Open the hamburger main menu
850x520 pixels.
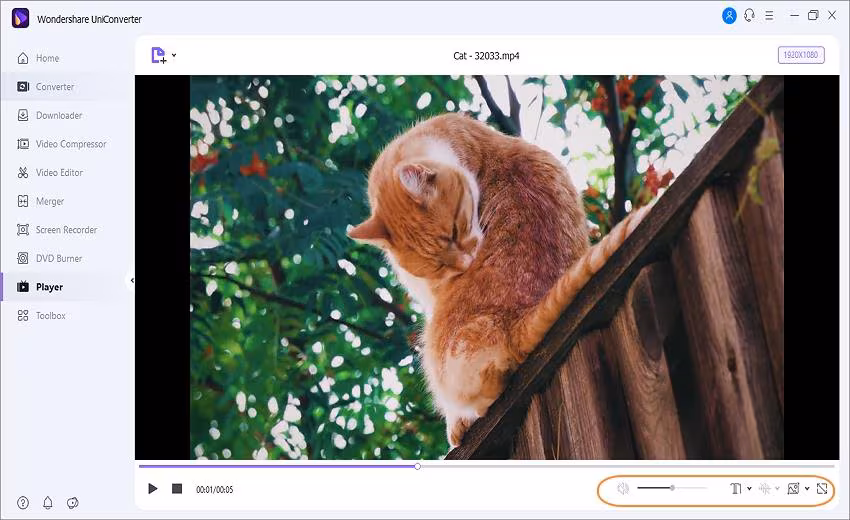769,16
